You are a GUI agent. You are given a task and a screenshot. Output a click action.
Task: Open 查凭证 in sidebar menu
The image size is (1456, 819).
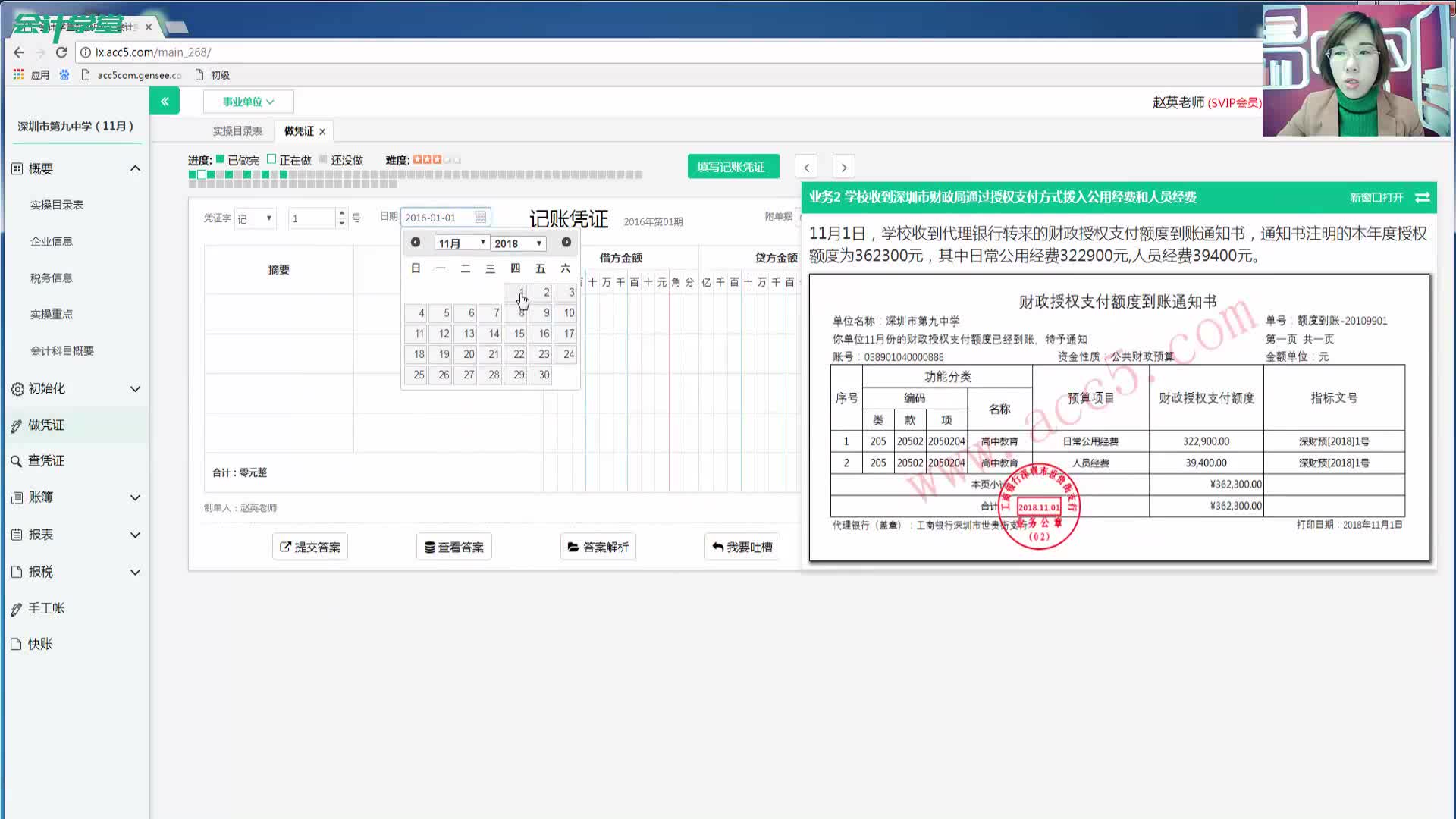(46, 461)
